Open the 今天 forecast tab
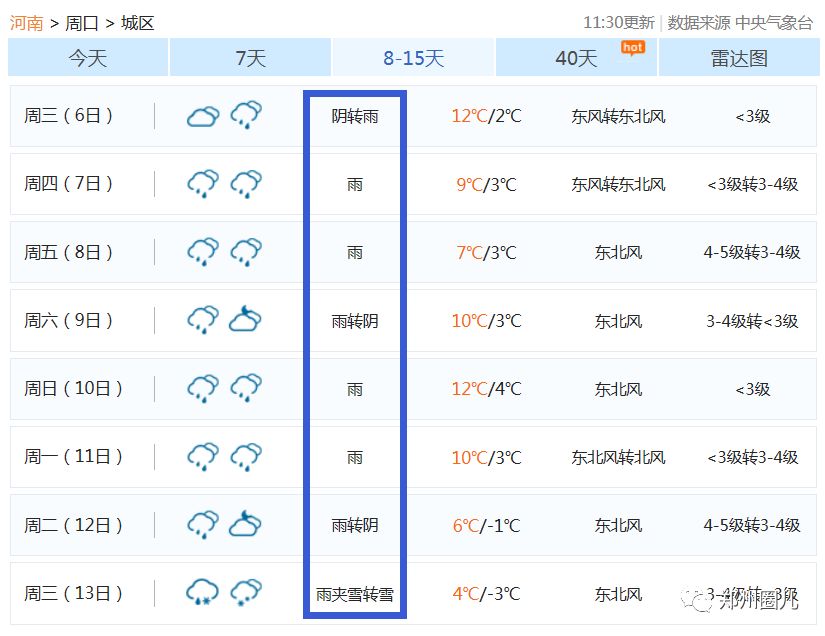Viewport: 825px width, 636px height. coord(88,58)
